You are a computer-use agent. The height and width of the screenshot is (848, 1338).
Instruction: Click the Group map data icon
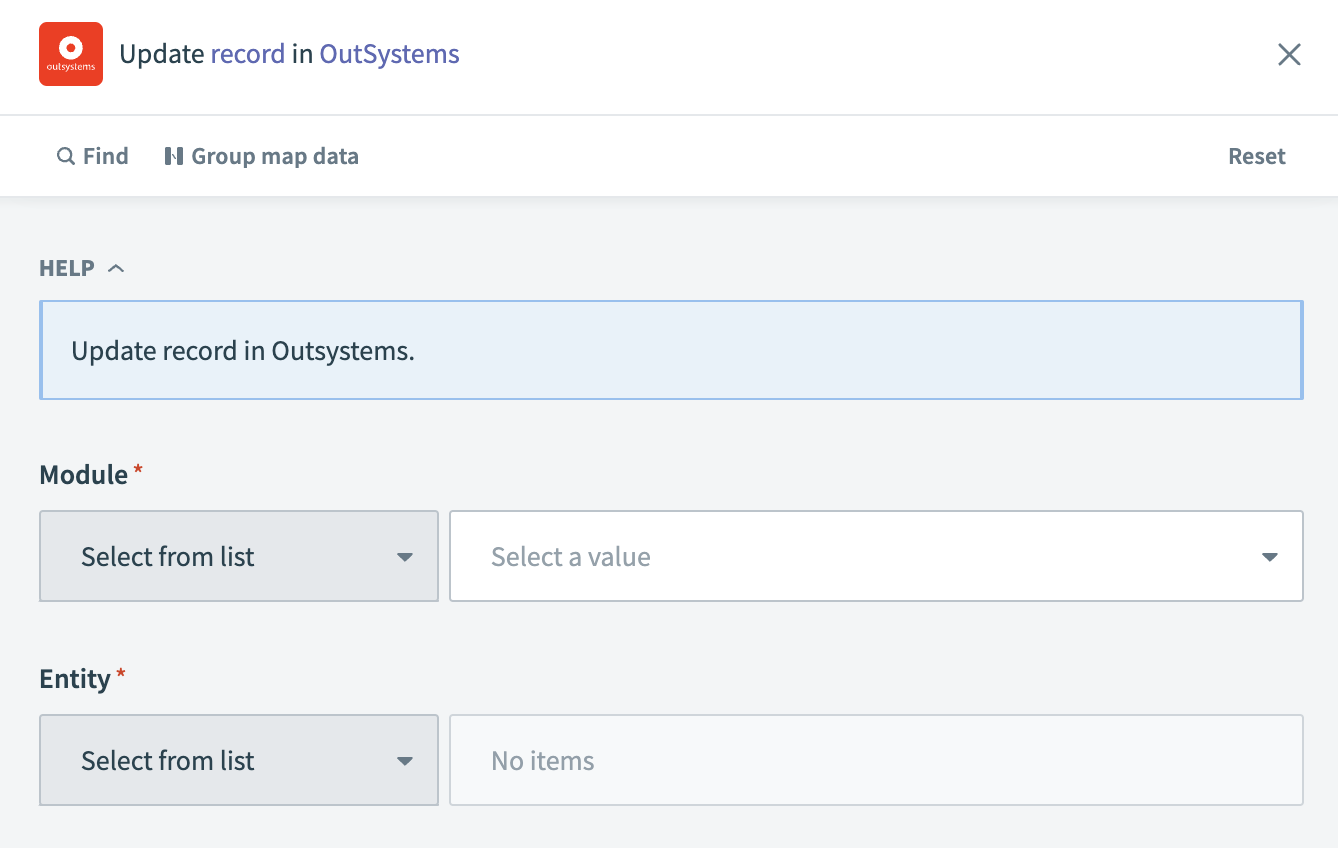pyautogui.click(x=174, y=156)
